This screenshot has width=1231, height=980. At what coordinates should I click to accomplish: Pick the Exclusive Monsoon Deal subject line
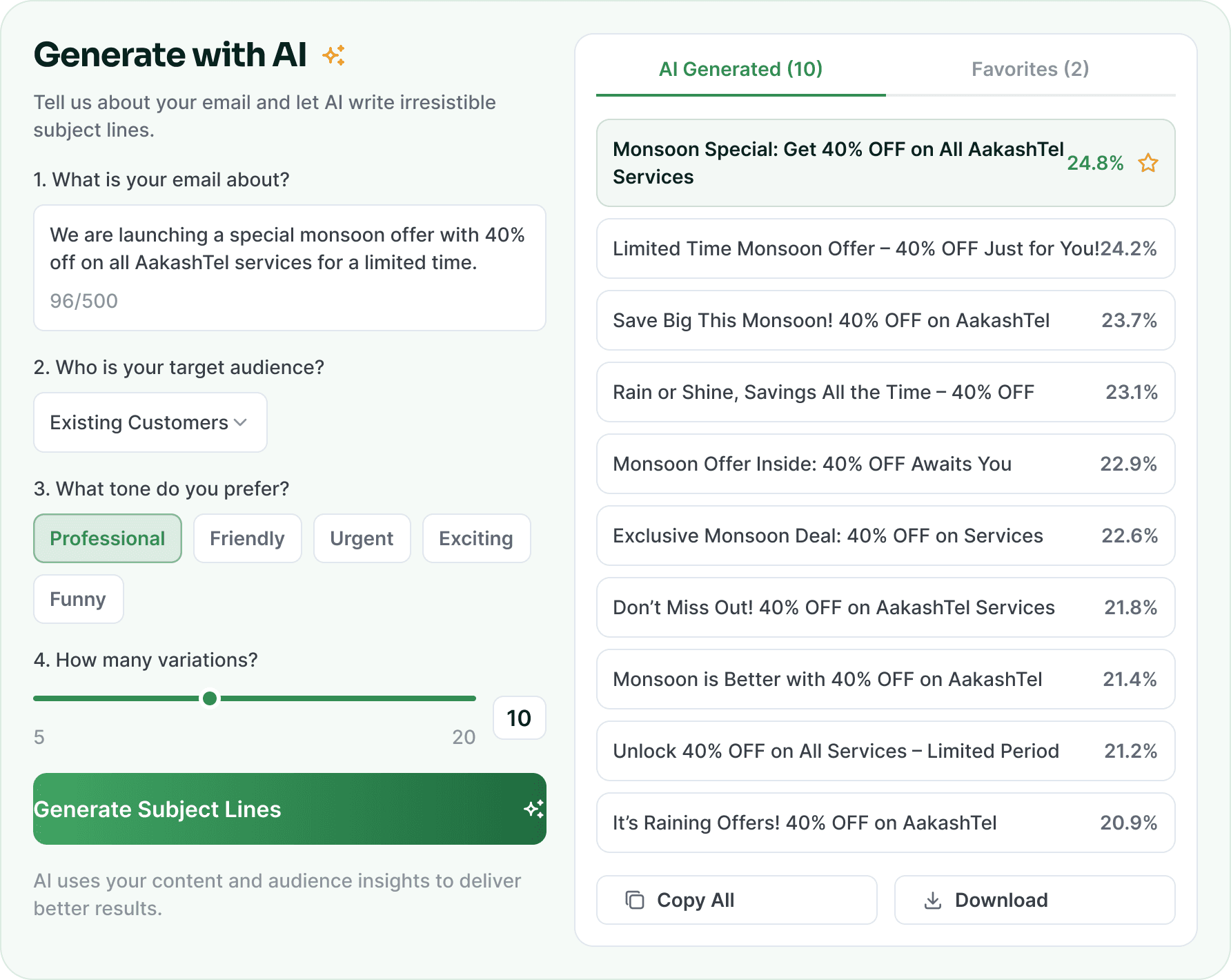coord(886,536)
